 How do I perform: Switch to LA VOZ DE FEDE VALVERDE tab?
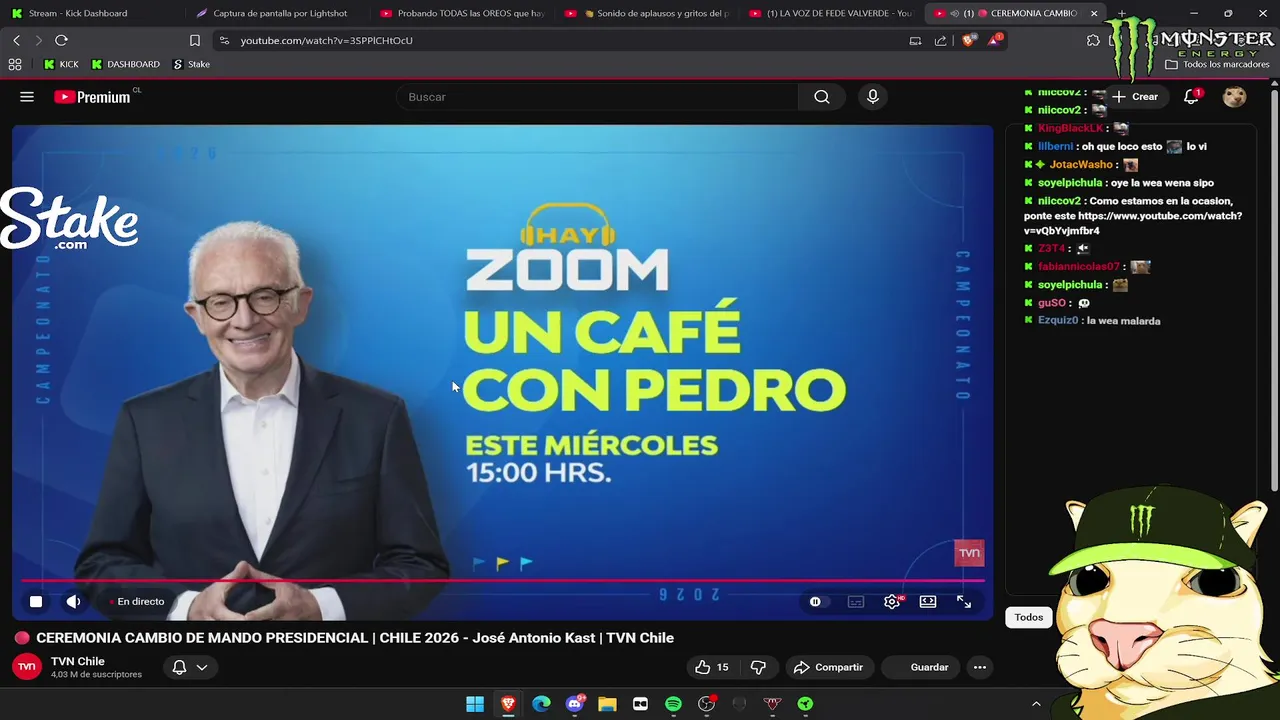click(830, 13)
